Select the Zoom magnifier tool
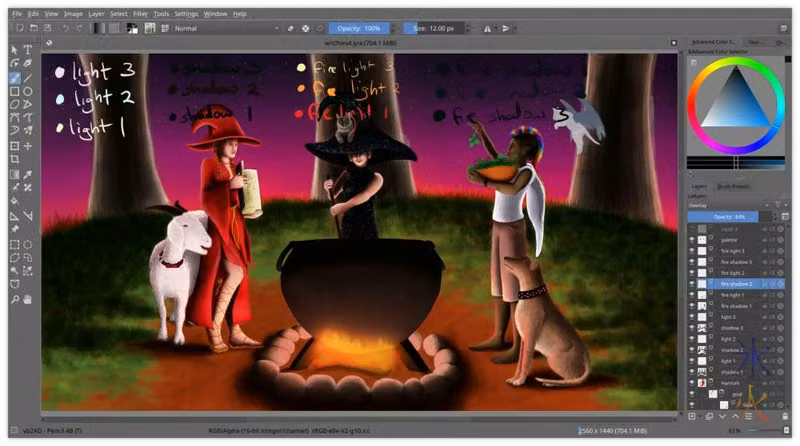This screenshot has width=800, height=446. point(14,300)
